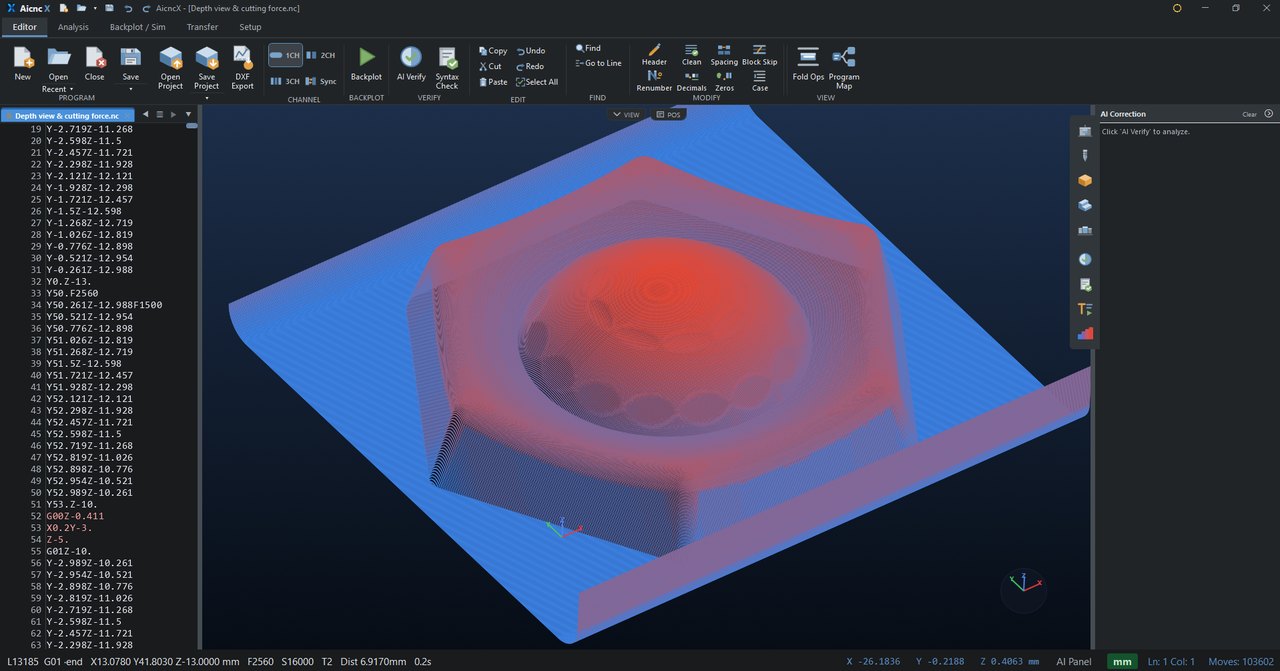Start the Backplot simulation
Viewport: 1280px width, 671px height.
pos(366,63)
